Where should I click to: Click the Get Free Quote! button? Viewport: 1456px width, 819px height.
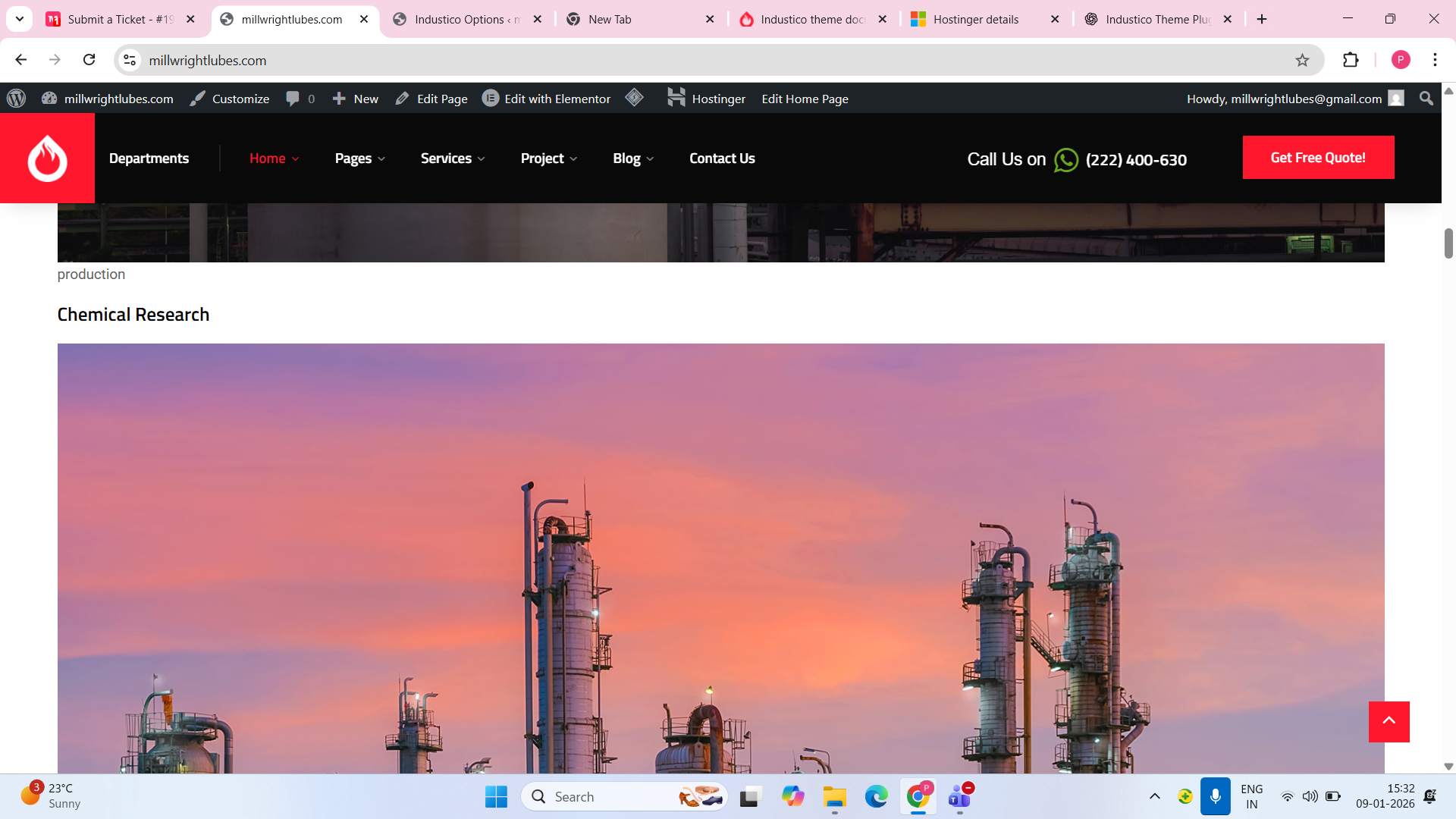[x=1317, y=158]
